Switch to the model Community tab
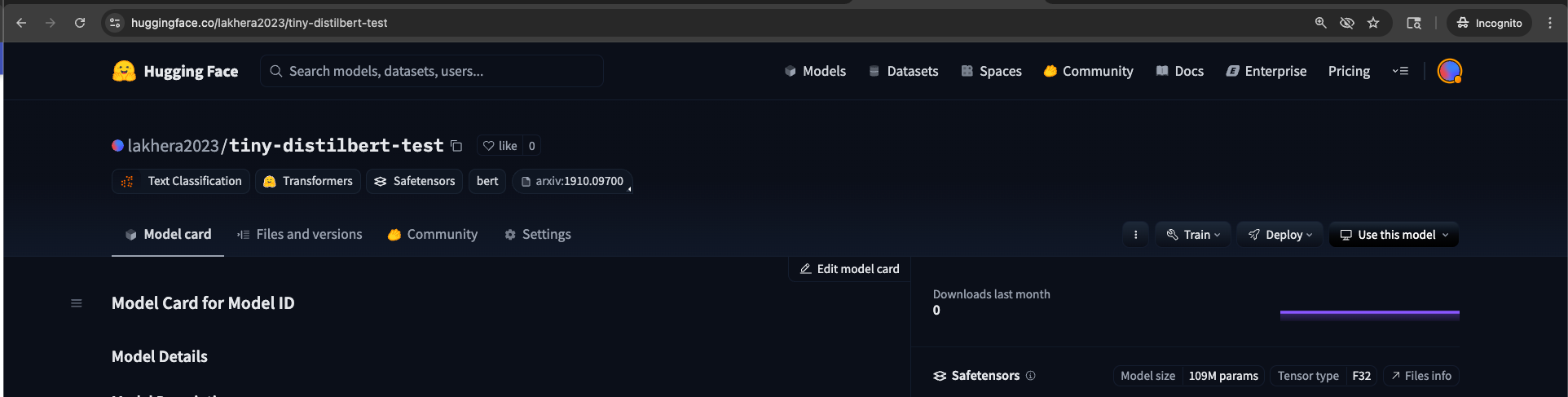 tap(433, 235)
